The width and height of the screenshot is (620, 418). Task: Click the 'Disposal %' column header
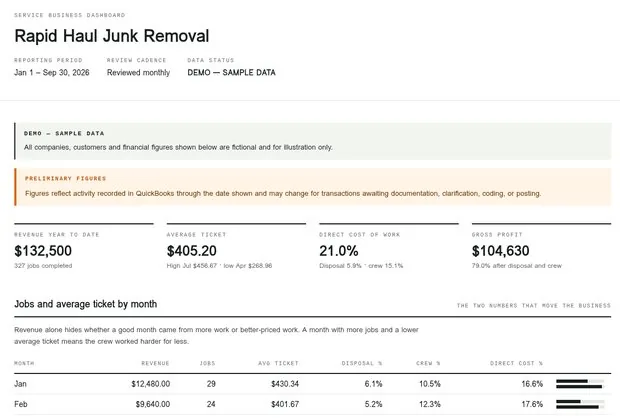coord(362,363)
